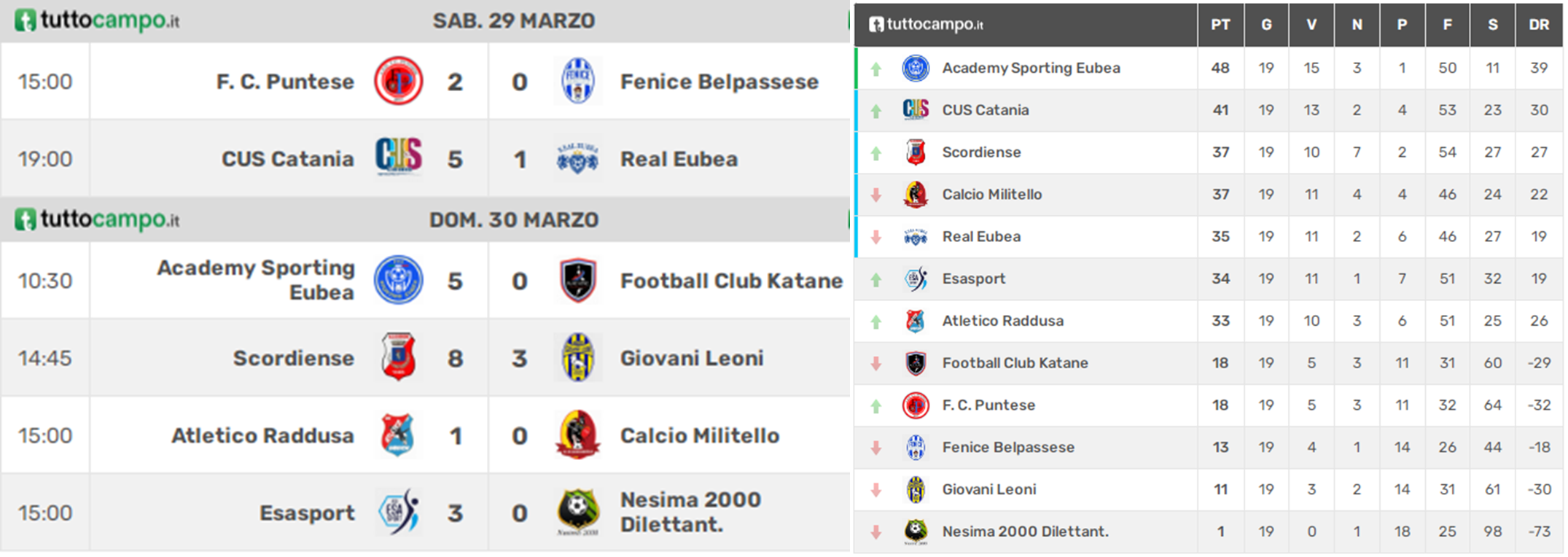Viewport: 1568px width, 557px height.
Task: Select the 8-3 Scordiense match score
Action: pos(487,359)
